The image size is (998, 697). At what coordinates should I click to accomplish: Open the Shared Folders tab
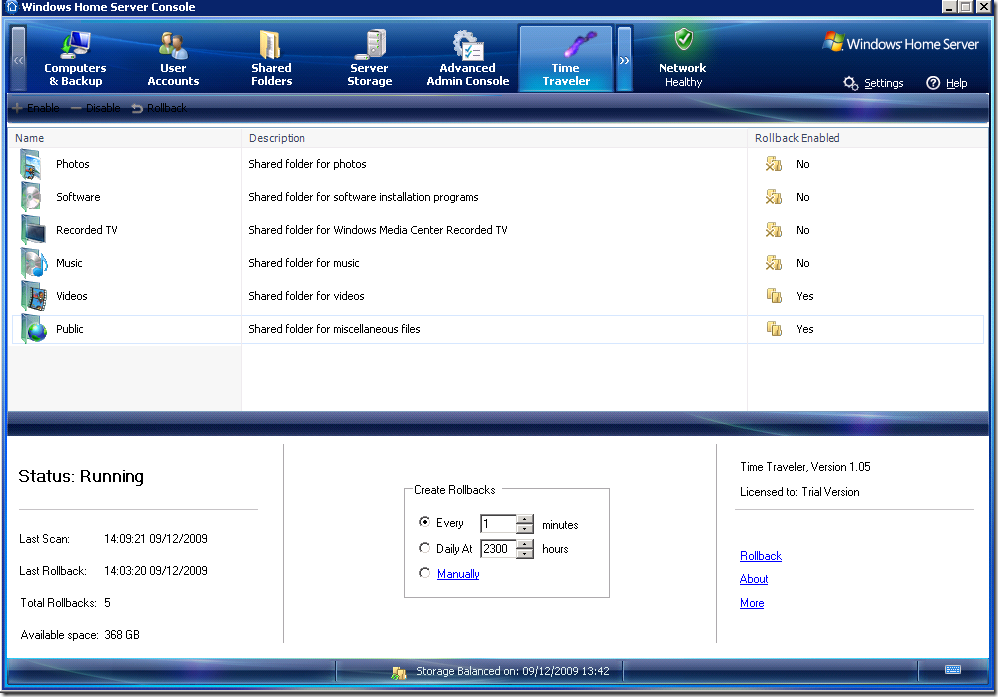point(271,59)
